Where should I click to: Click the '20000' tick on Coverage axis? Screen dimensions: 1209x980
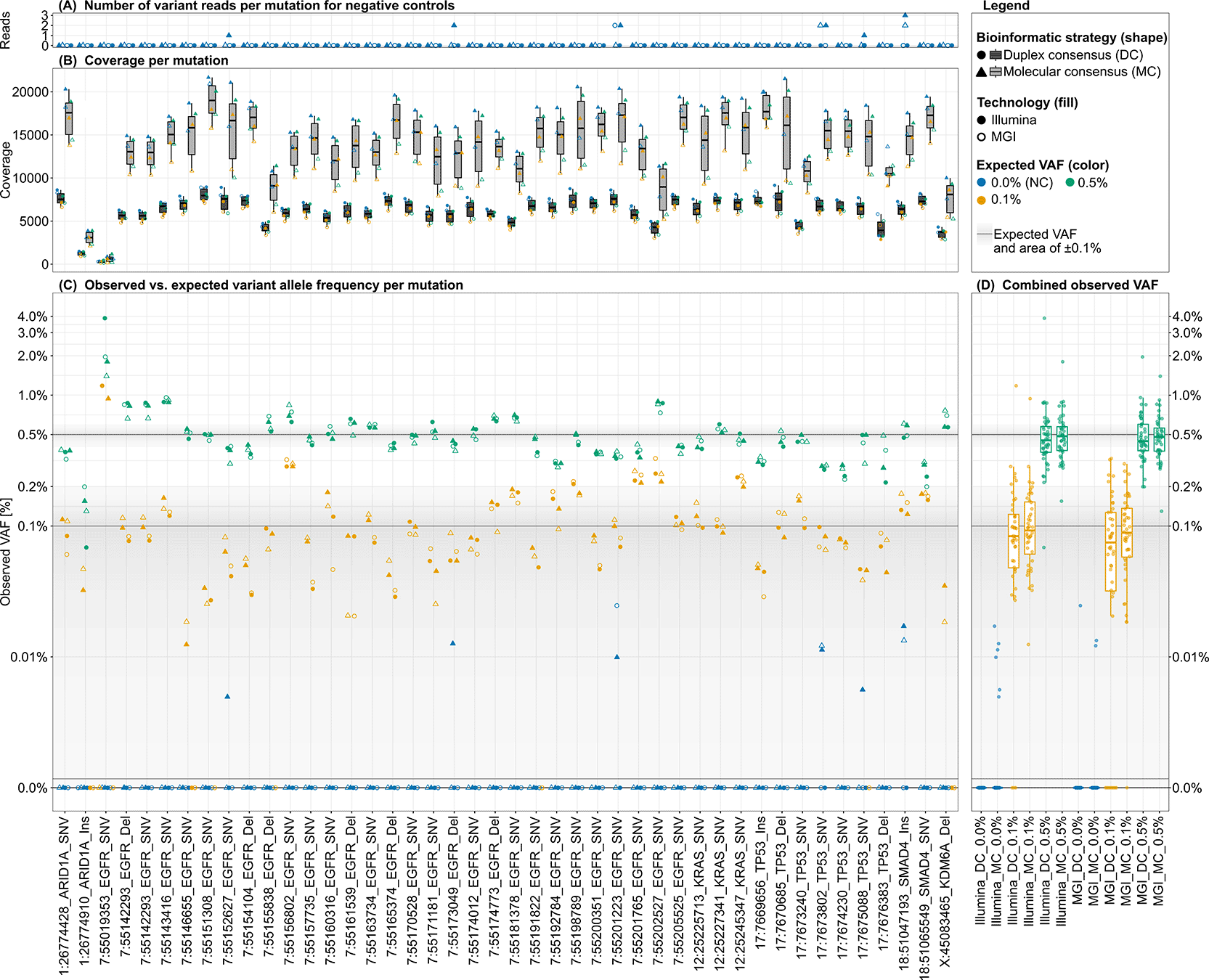click(x=31, y=92)
